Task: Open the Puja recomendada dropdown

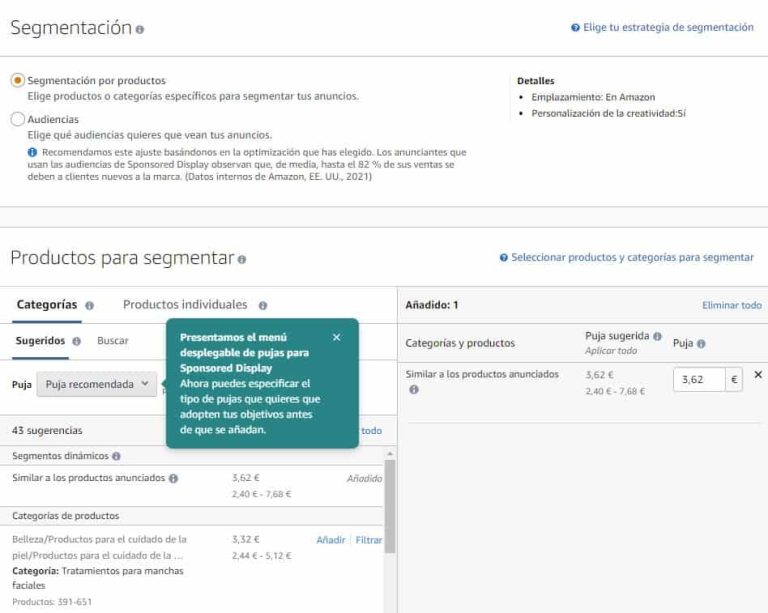Action: [x=96, y=384]
